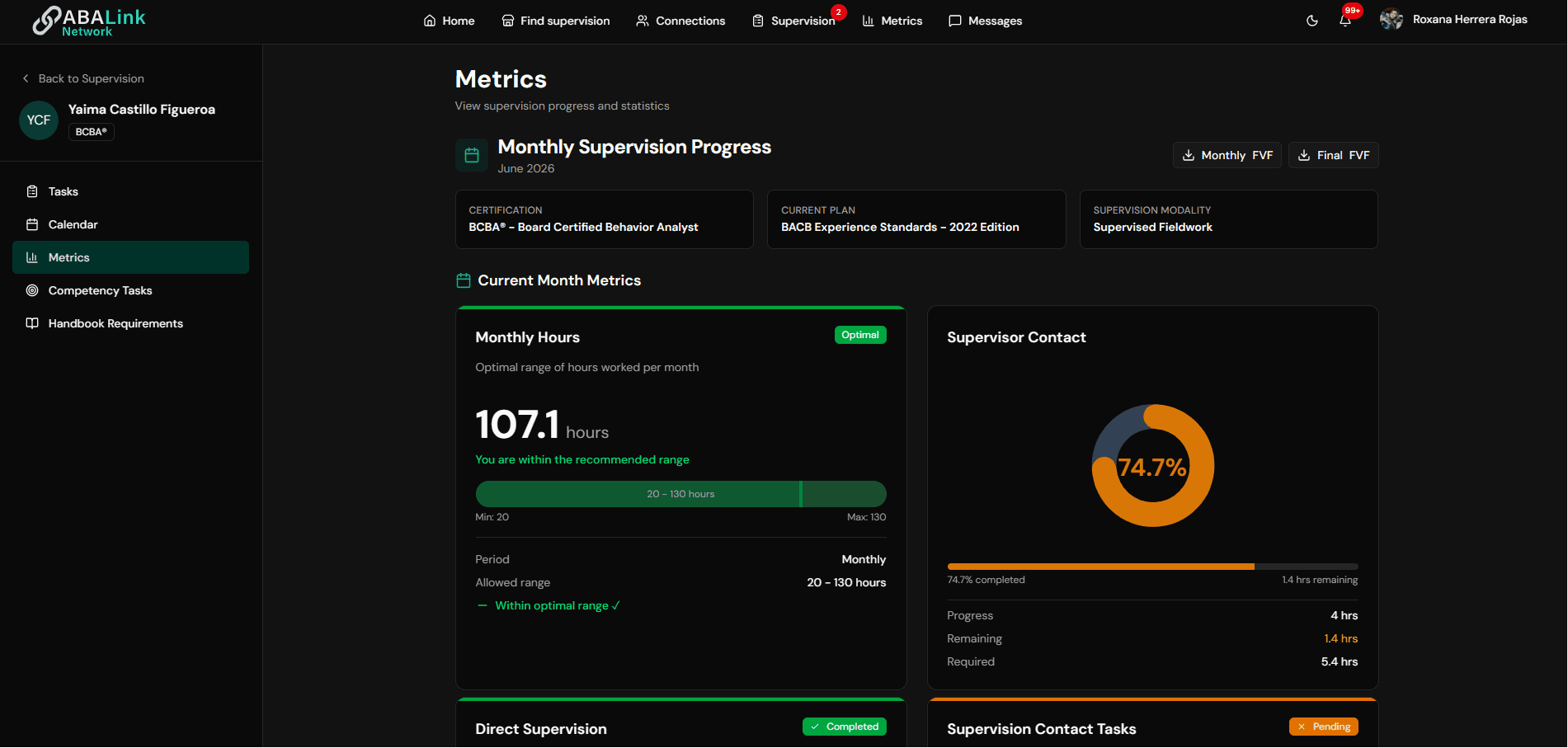Click the Required 5.4 hrs value
This screenshot has height=748, width=1568.
coord(1340,662)
